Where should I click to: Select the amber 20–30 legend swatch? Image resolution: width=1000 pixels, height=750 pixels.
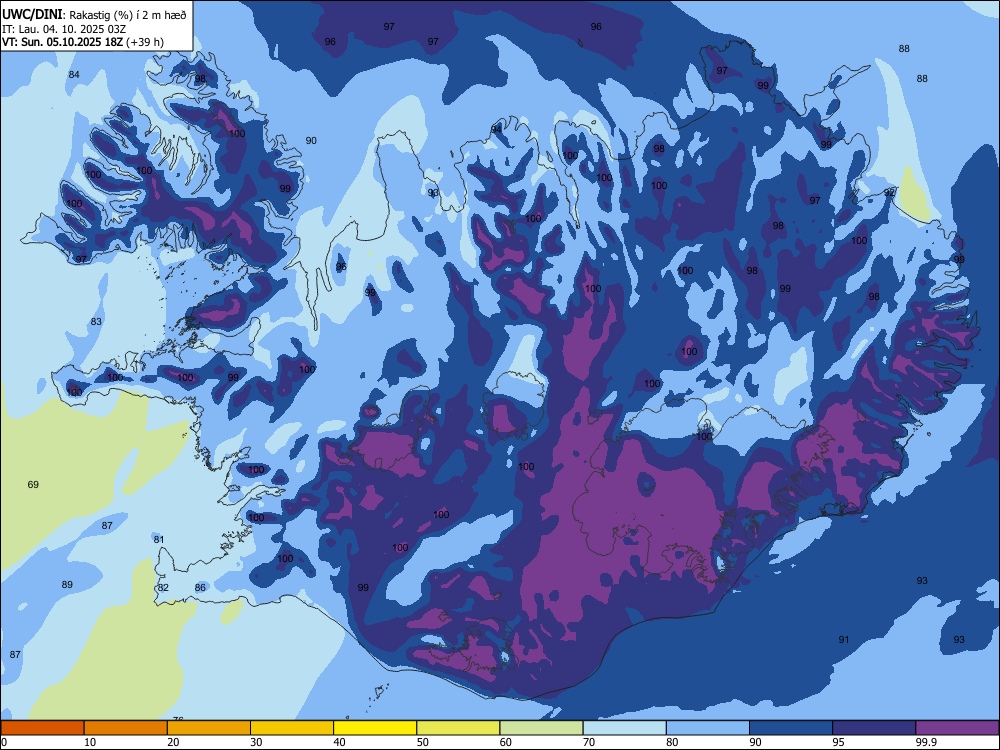click(x=209, y=728)
